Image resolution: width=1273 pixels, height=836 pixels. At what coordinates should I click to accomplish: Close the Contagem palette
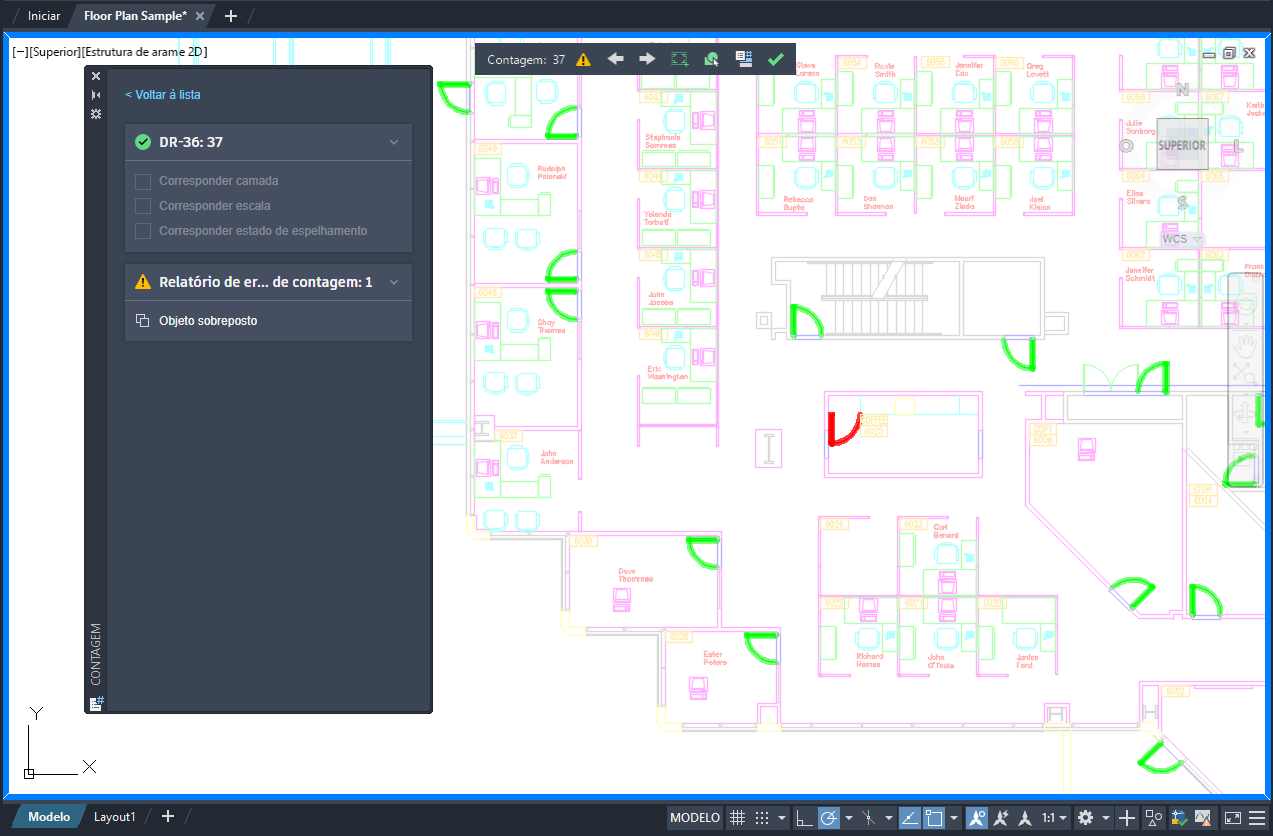[96, 76]
